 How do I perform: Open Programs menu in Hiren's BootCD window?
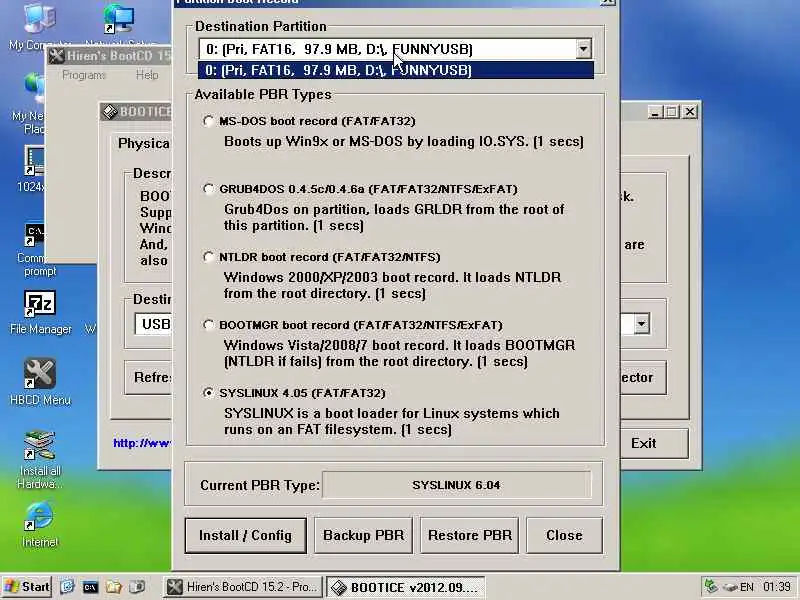point(84,75)
